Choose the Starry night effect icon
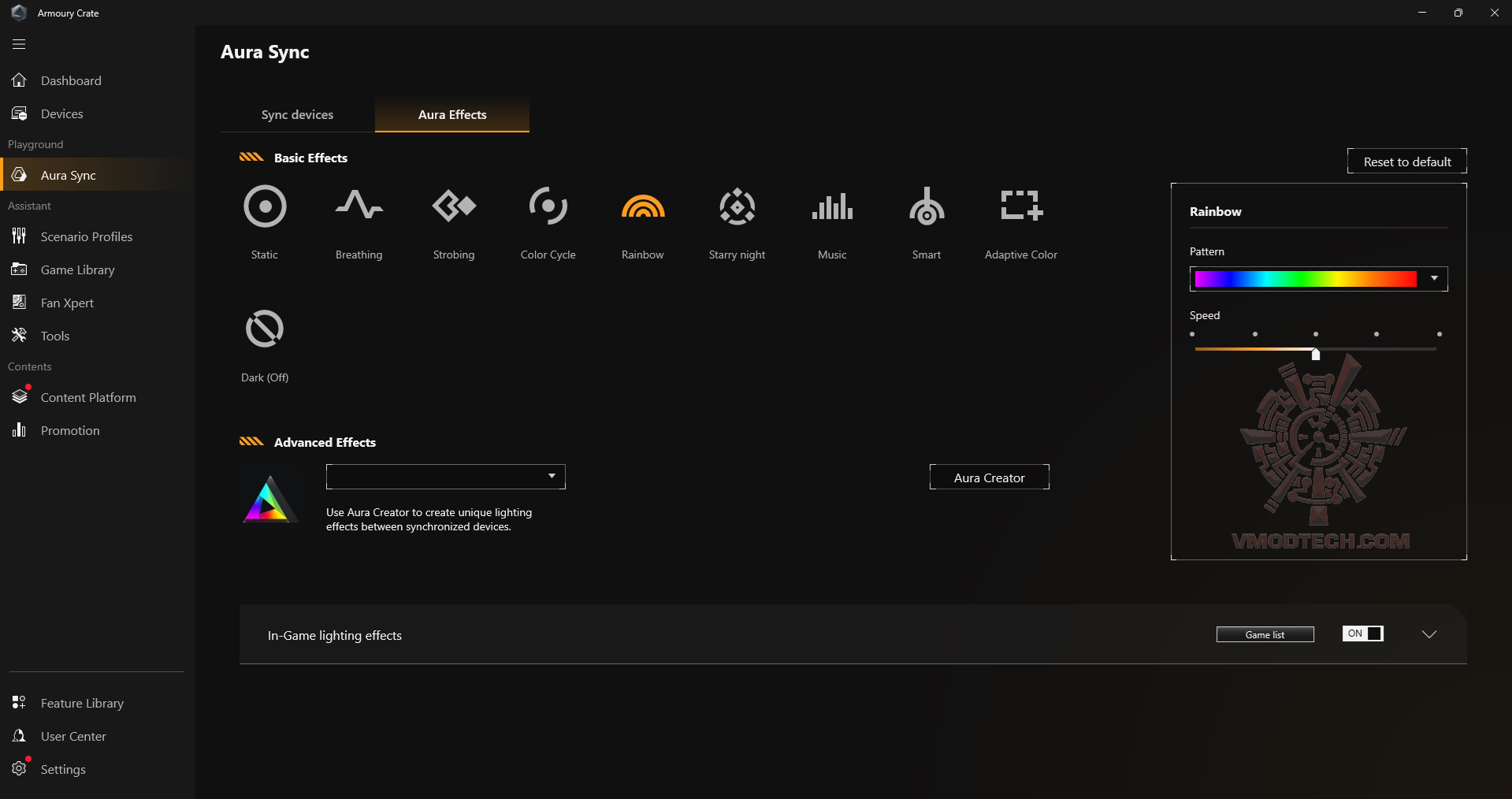 tap(737, 206)
